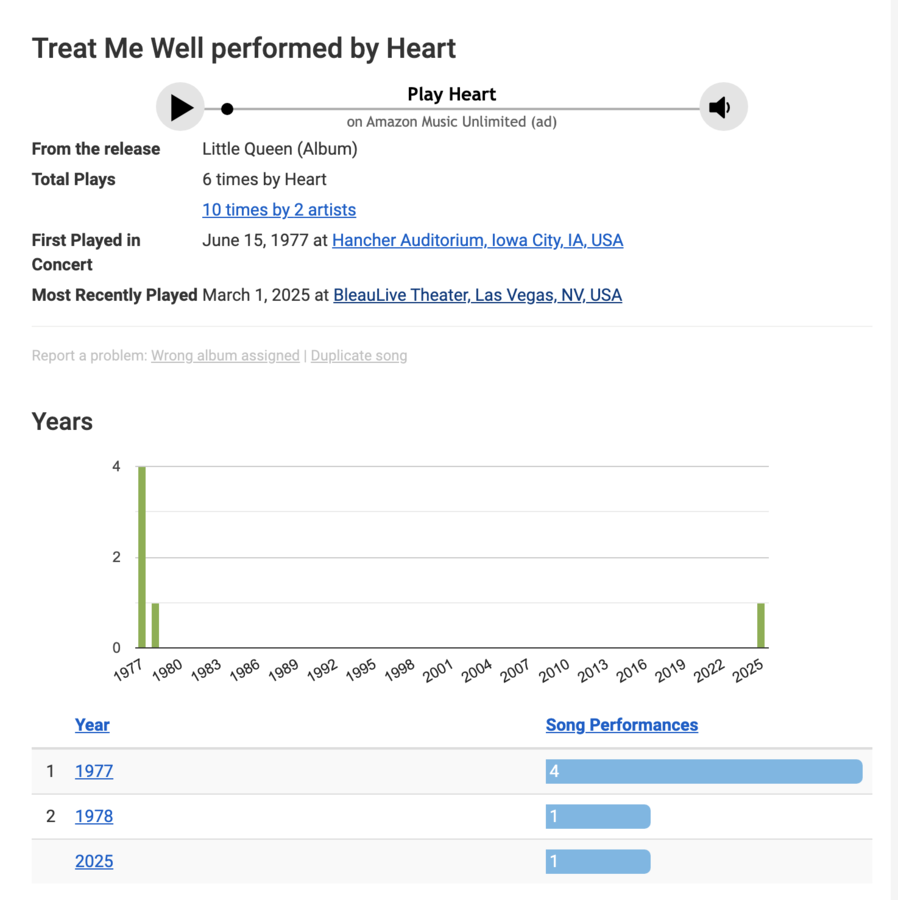Open the 1978 year link
The image size is (898, 900).
(x=94, y=816)
